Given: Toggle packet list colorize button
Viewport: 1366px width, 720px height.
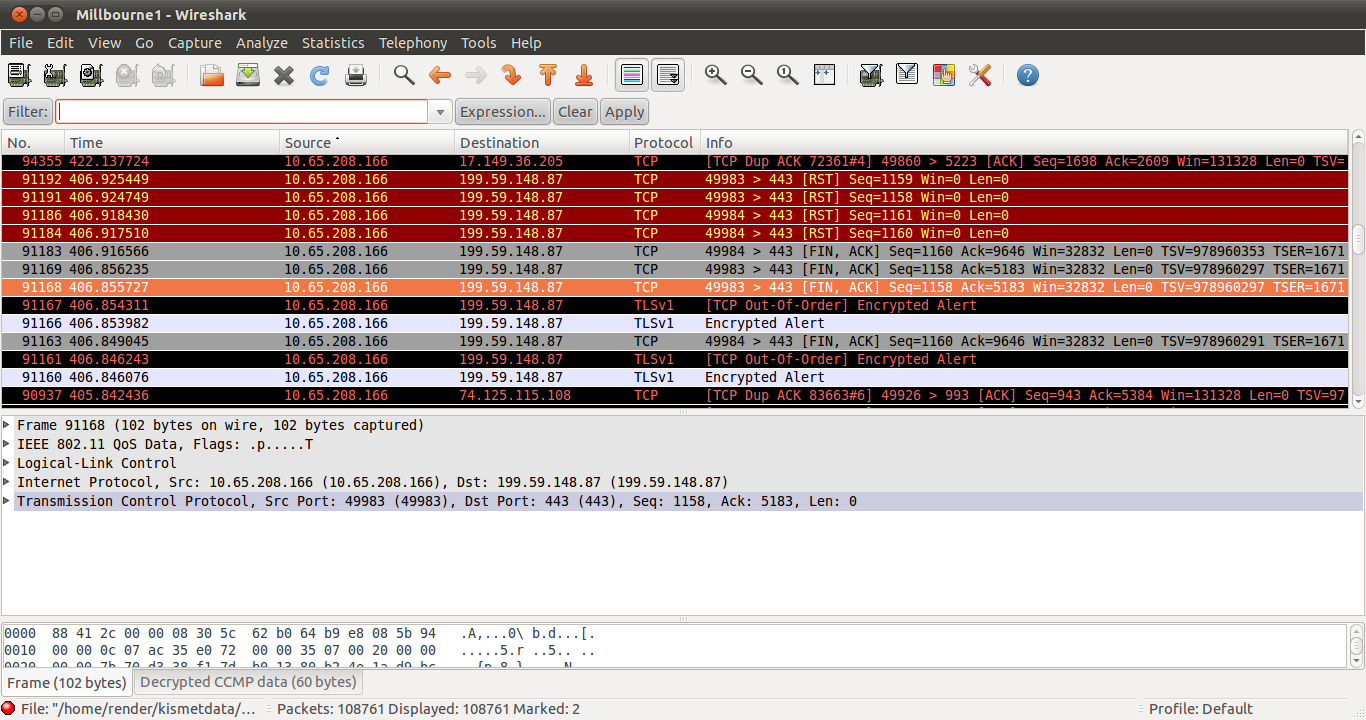Looking at the screenshot, I should 632,75.
